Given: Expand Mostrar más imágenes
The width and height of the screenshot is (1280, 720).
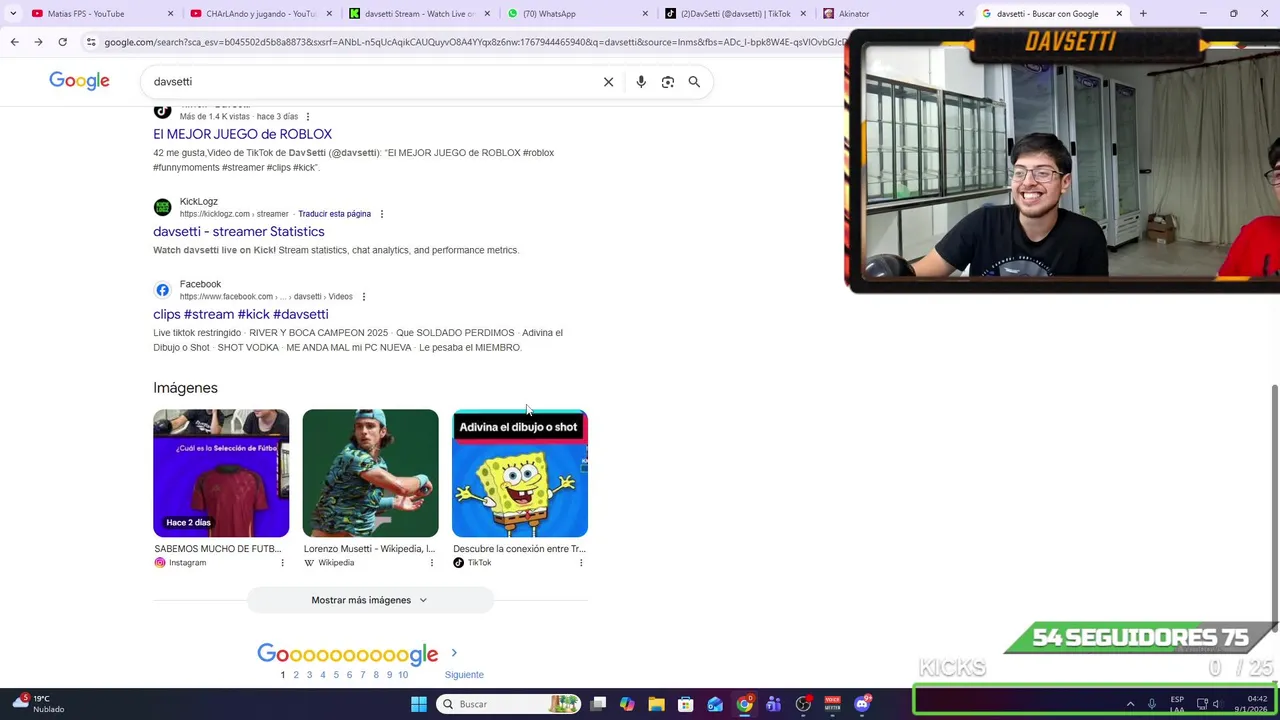Looking at the screenshot, I should 370,600.
